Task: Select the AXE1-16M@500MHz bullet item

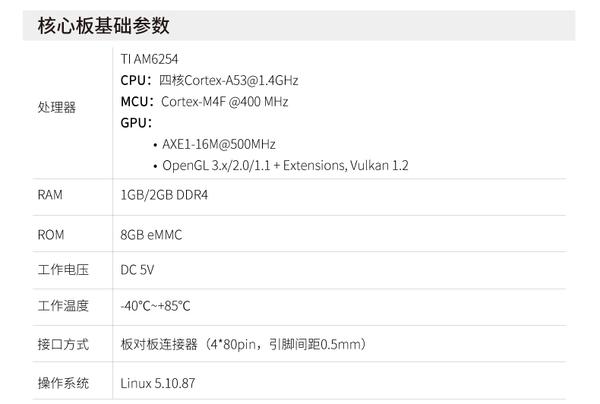Action: point(219,144)
